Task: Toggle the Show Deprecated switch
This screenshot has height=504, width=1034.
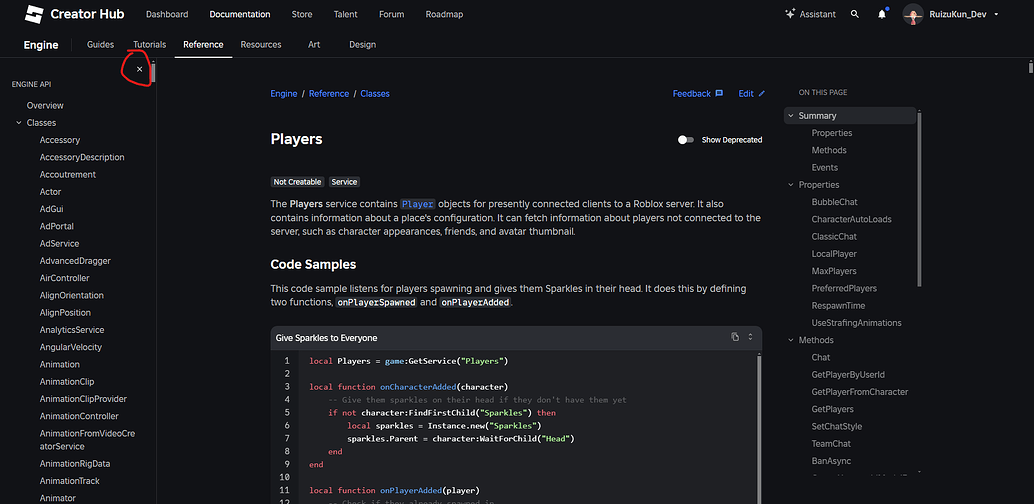Action: pyautogui.click(x=685, y=140)
